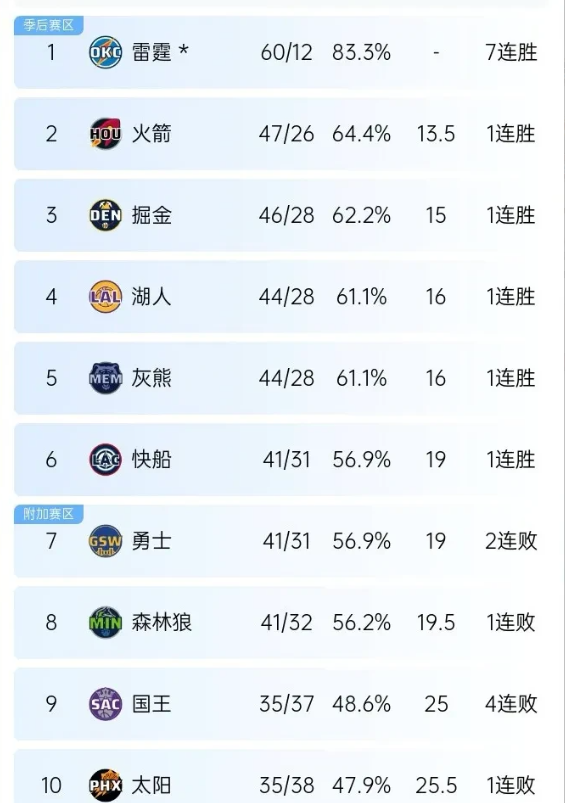
Task: Tap the MEM Grizzlies team logo
Action: click(x=106, y=378)
